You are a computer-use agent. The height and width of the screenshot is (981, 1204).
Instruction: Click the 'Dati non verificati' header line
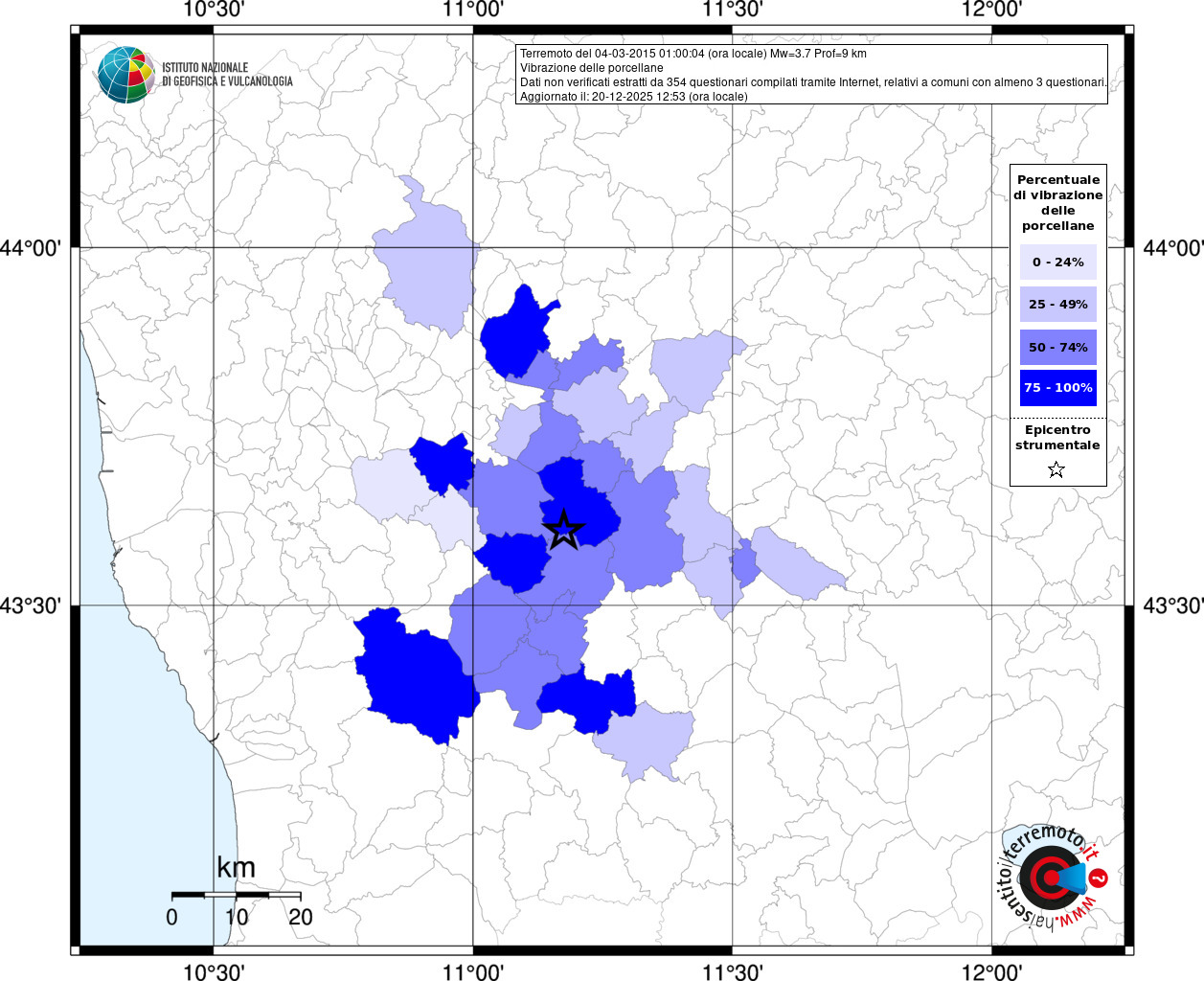[813, 82]
